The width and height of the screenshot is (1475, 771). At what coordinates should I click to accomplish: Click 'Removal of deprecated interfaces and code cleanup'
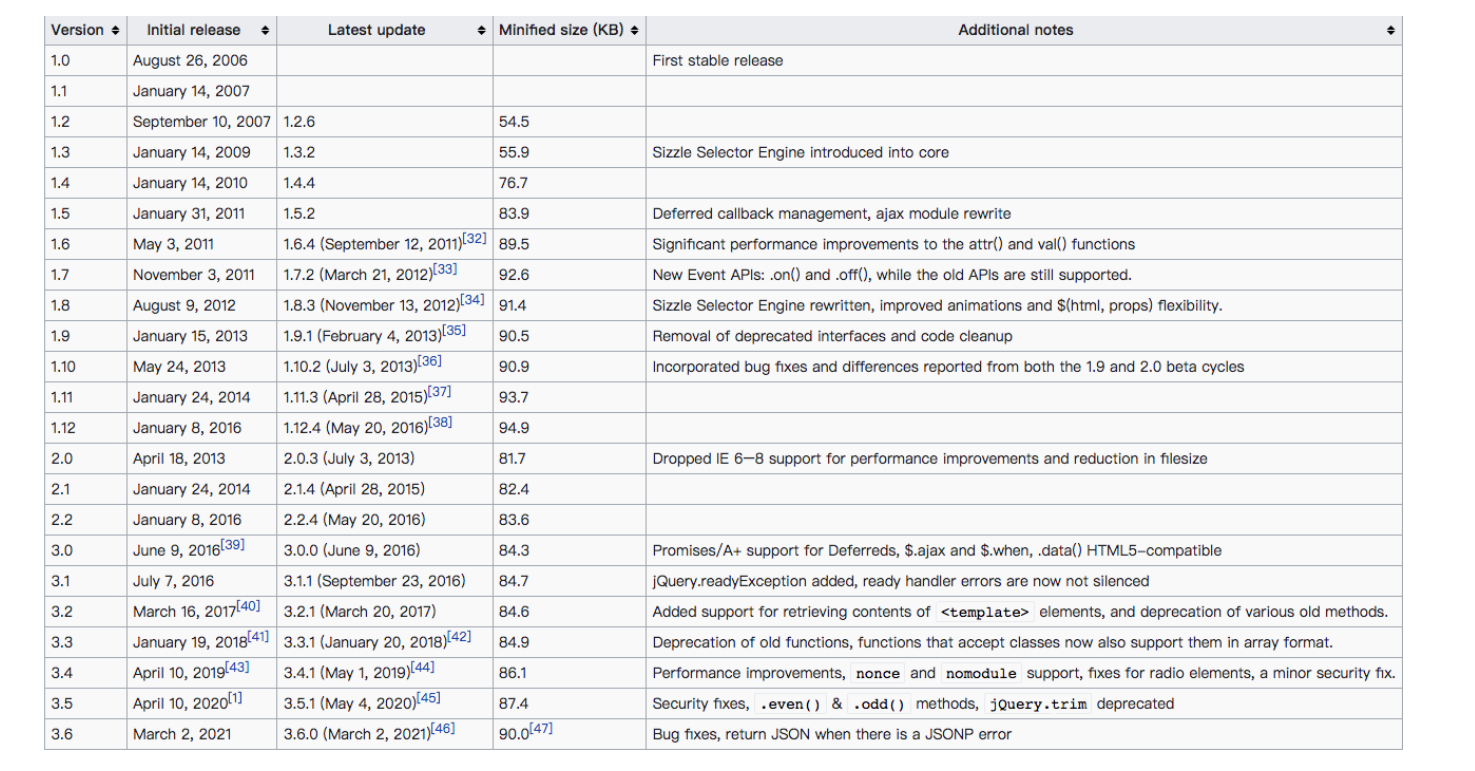click(x=832, y=336)
